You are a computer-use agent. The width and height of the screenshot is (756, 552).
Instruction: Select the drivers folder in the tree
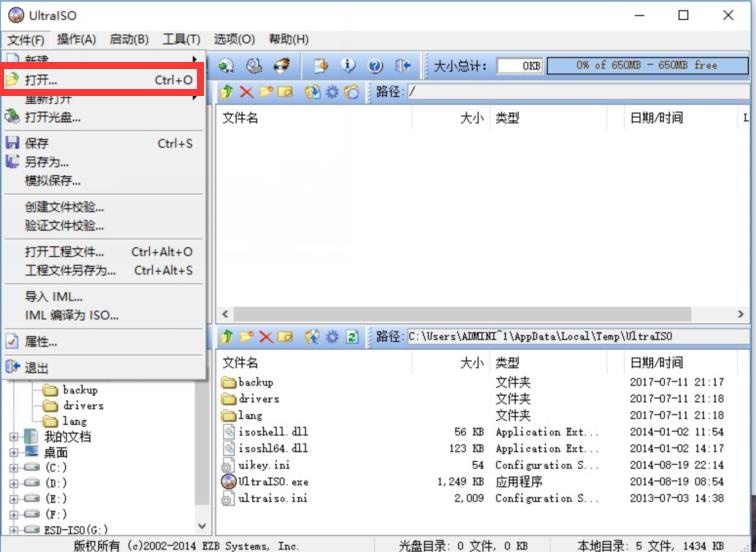83,406
